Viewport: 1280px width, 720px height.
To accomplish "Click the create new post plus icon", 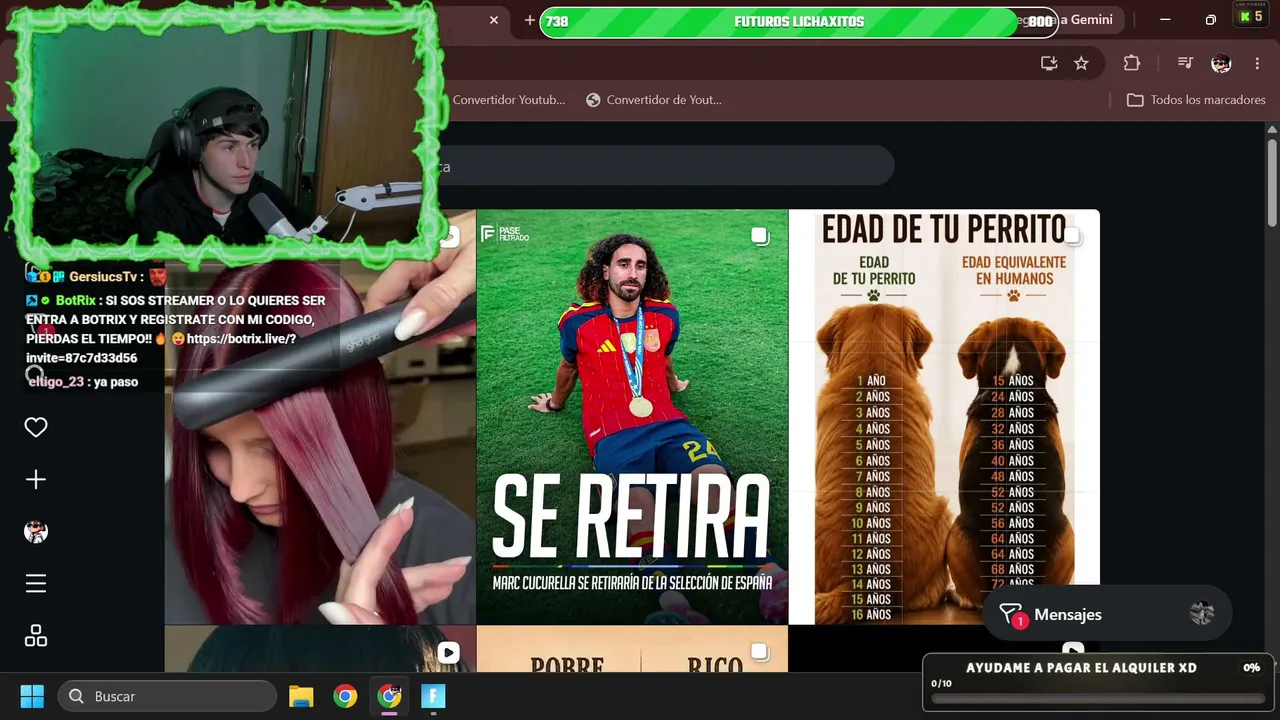I will (x=36, y=480).
